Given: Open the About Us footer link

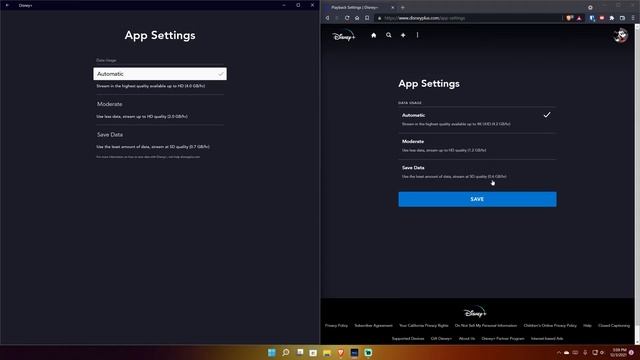Looking at the screenshot, I should tap(467, 339).
